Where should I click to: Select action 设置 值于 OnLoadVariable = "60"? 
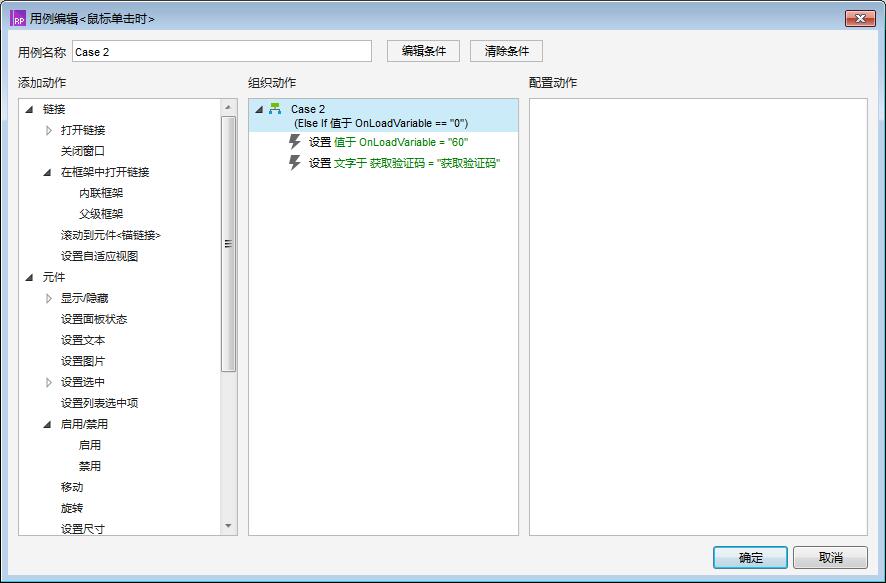[x=389, y=142]
